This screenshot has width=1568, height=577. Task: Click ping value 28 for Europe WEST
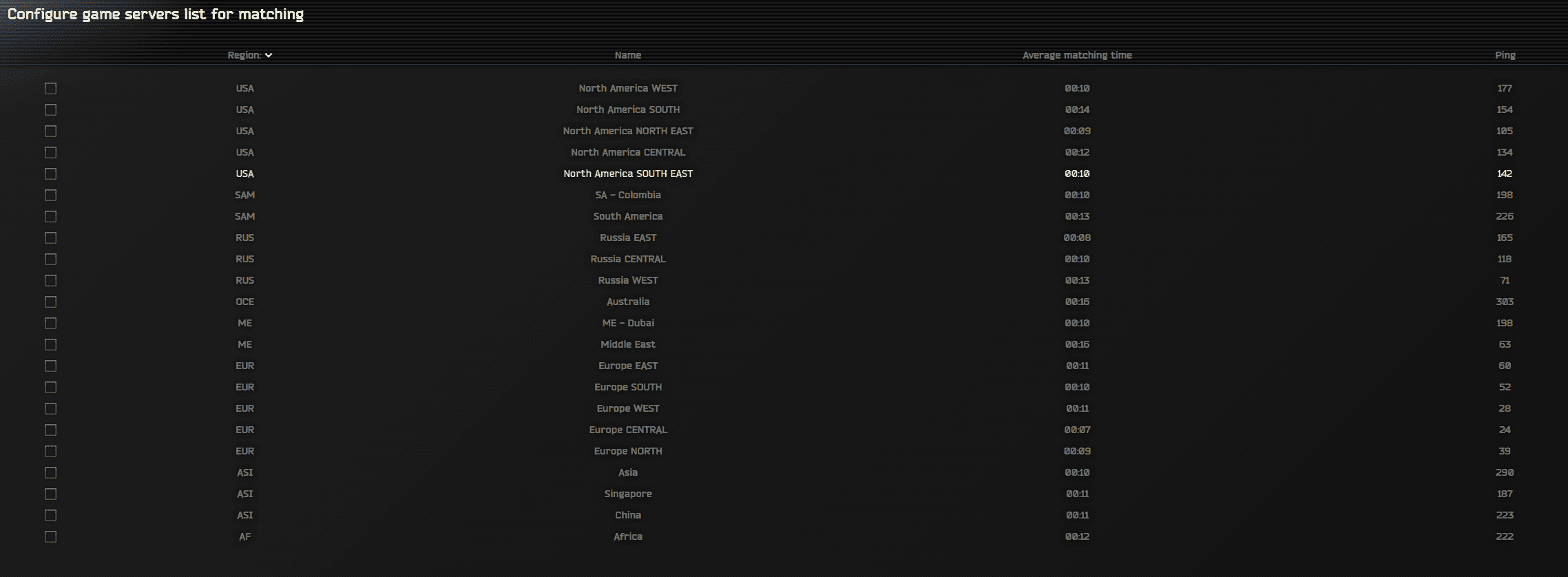click(1505, 408)
